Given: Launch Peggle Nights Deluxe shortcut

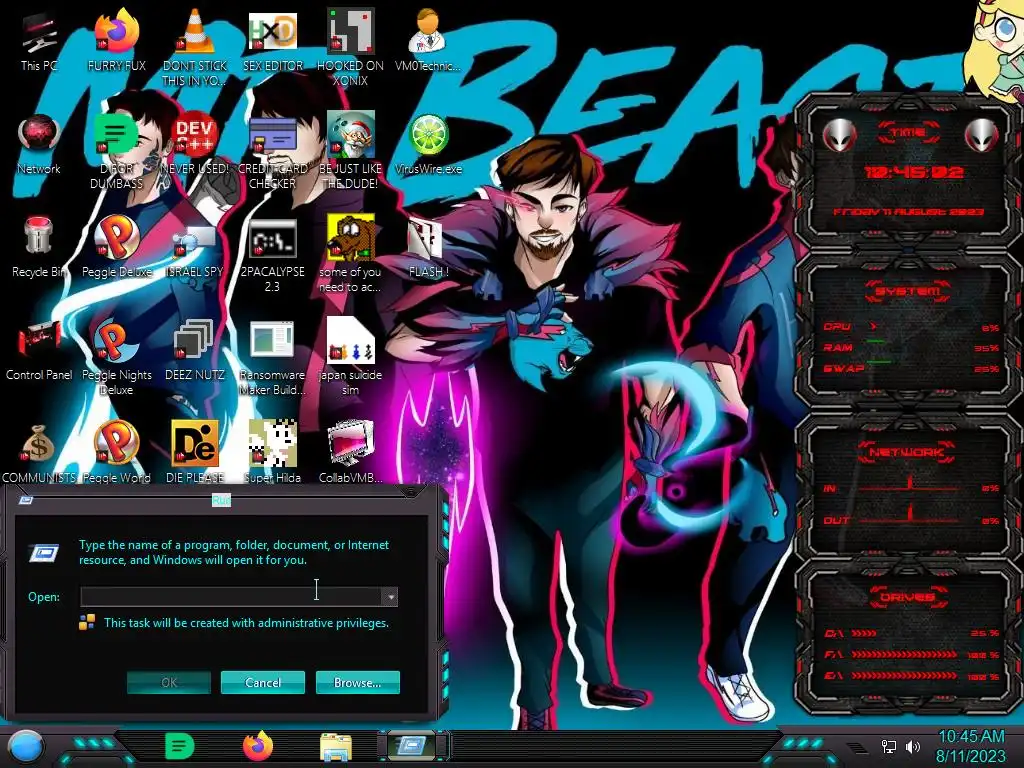Looking at the screenshot, I should click(116, 357).
